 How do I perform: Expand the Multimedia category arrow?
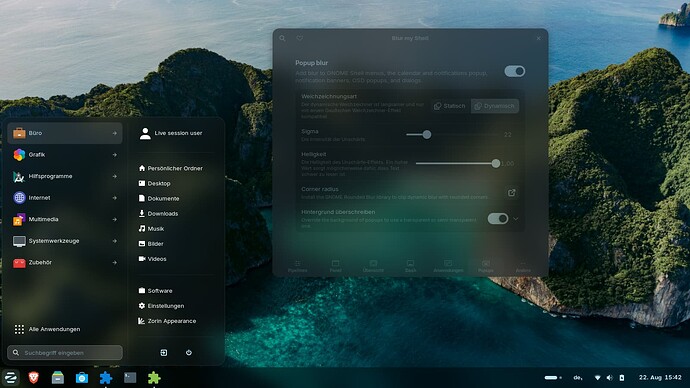(114, 220)
